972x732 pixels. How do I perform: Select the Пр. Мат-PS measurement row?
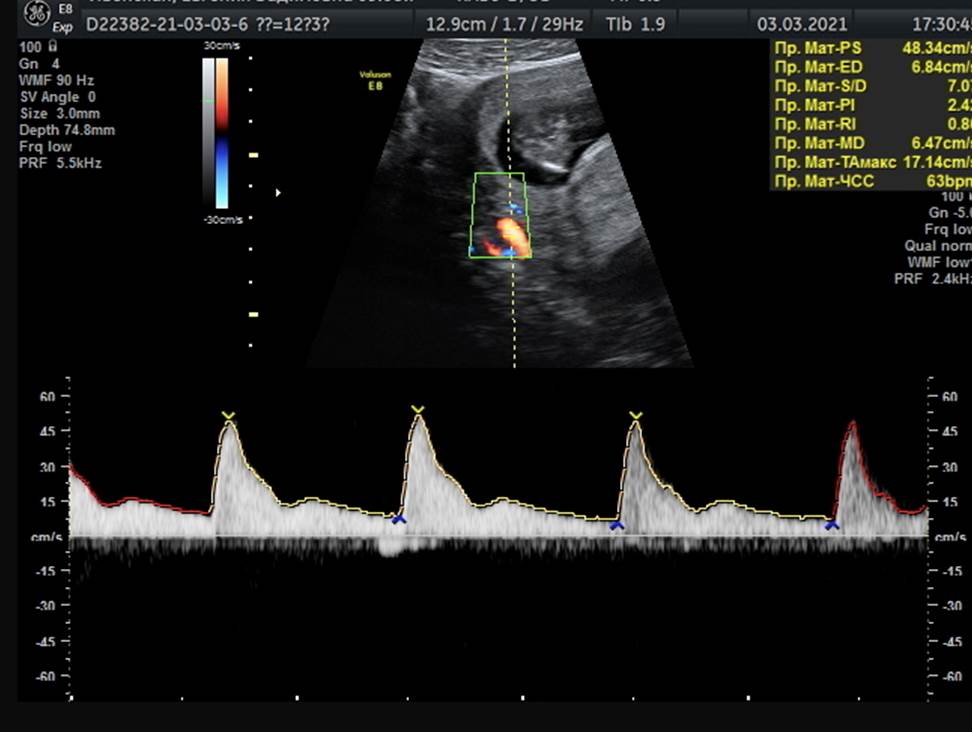pos(872,48)
